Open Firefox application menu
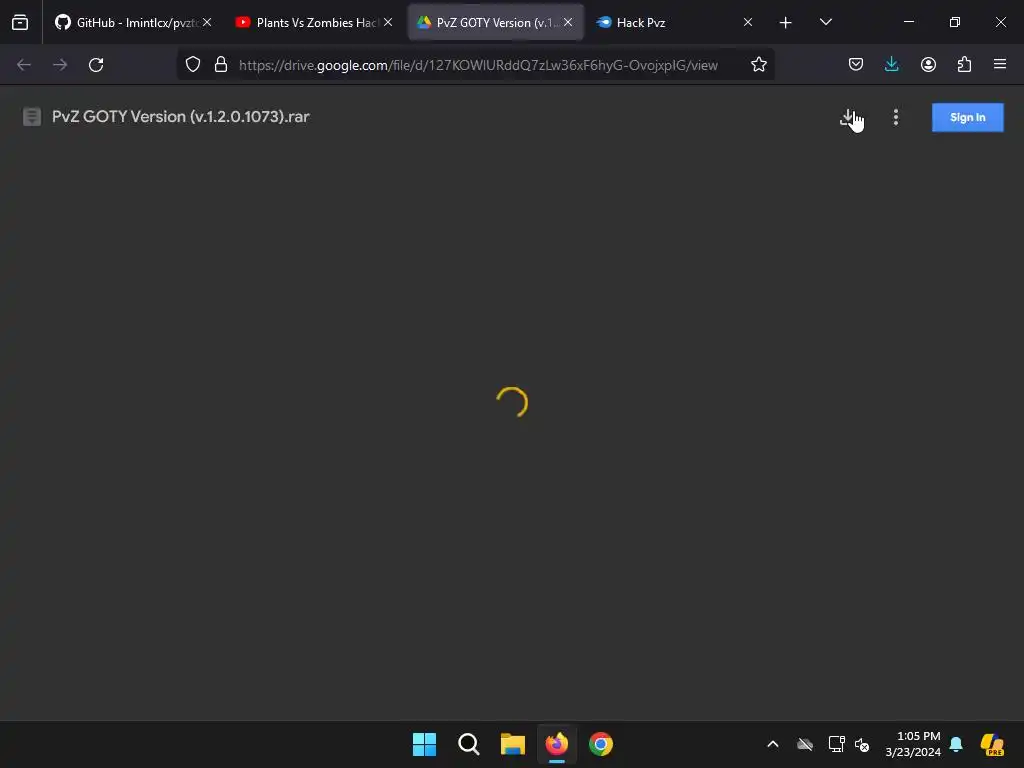Screen dimensions: 1024x768 point(1000,65)
